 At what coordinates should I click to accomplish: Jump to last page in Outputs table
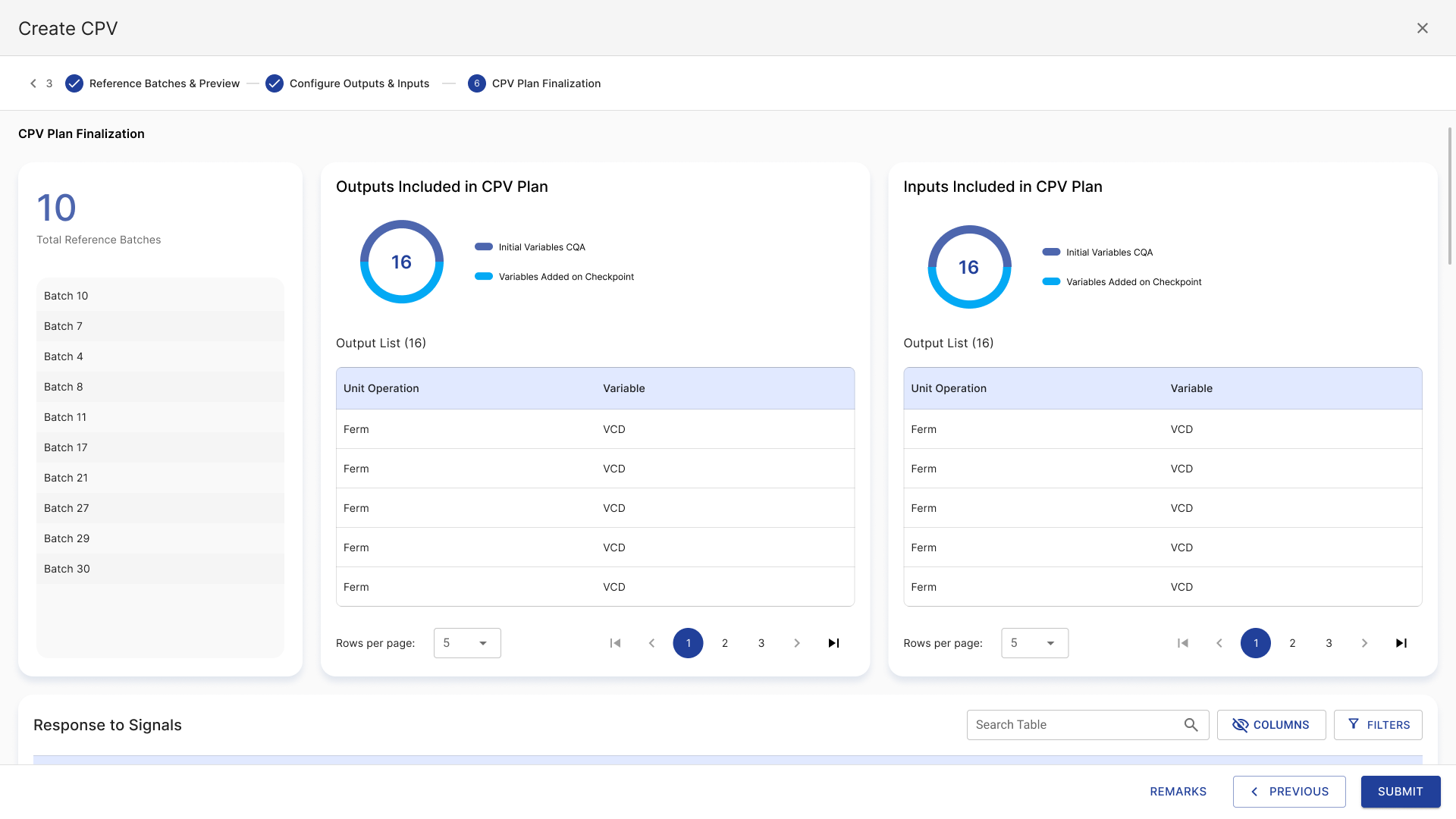click(833, 643)
